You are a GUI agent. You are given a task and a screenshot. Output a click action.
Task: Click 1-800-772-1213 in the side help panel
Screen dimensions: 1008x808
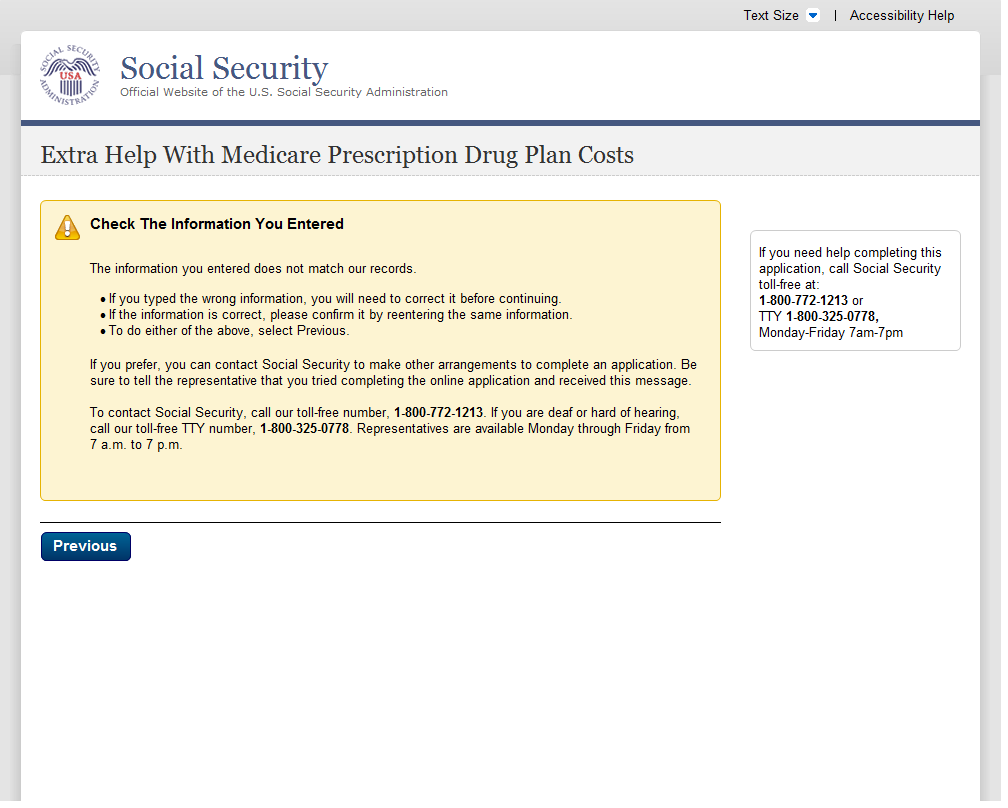pos(803,300)
